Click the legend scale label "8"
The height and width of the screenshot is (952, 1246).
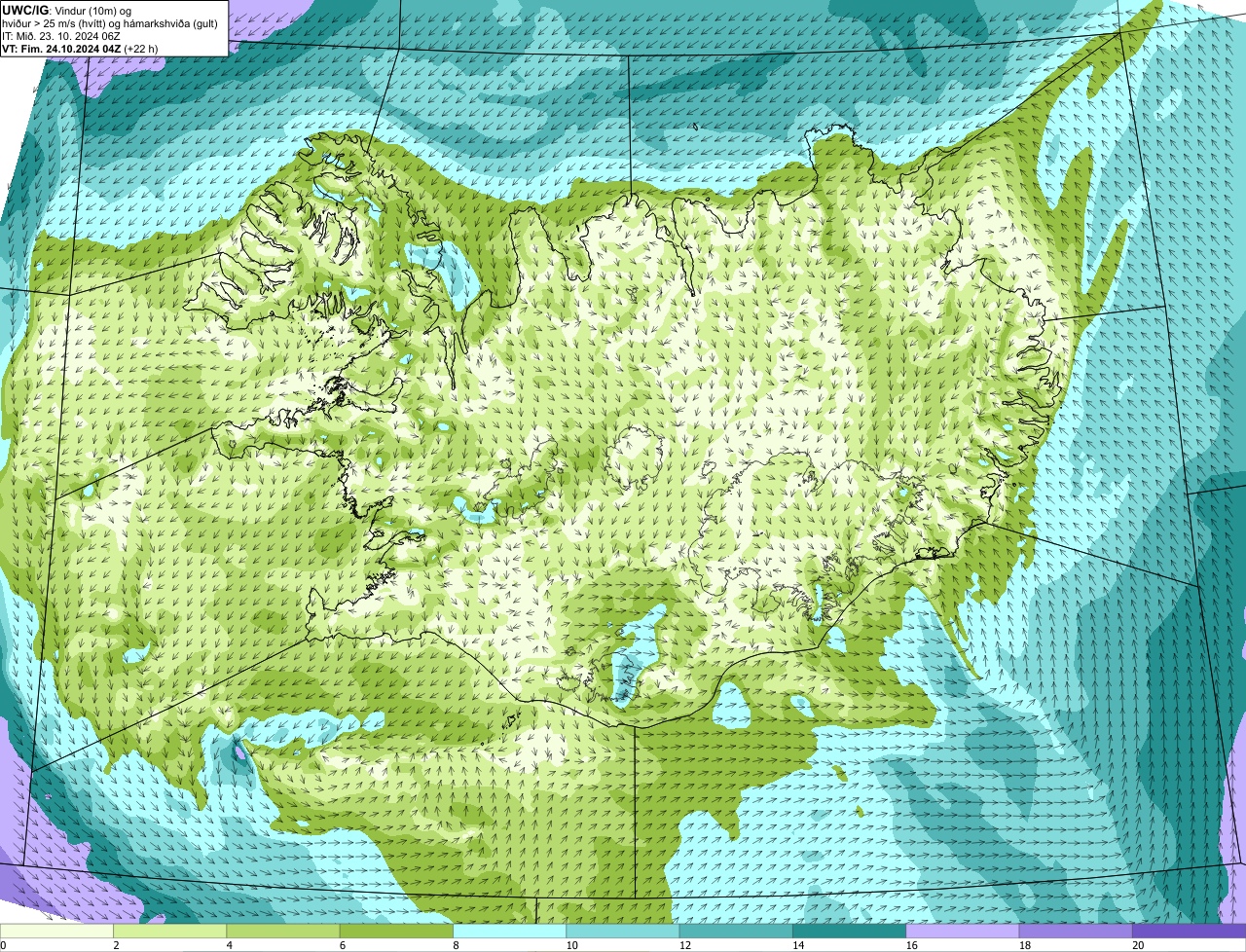(x=455, y=945)
